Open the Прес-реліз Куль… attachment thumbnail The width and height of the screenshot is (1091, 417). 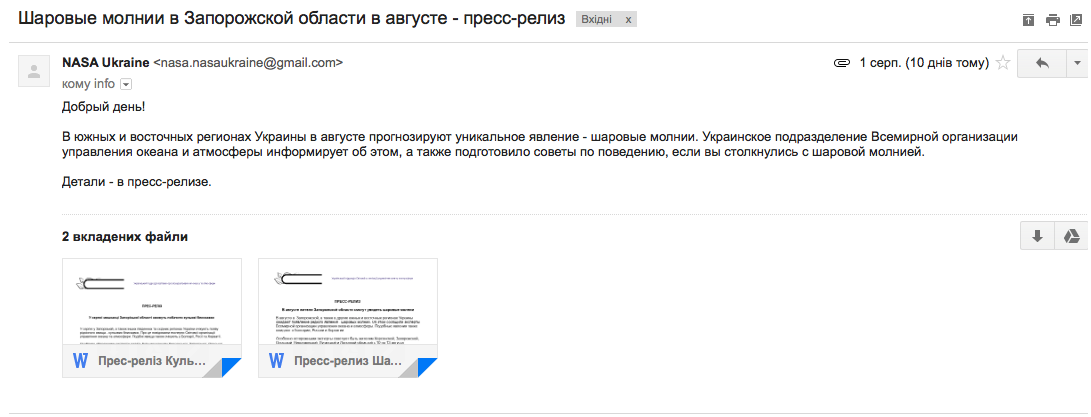coord(152,305)
